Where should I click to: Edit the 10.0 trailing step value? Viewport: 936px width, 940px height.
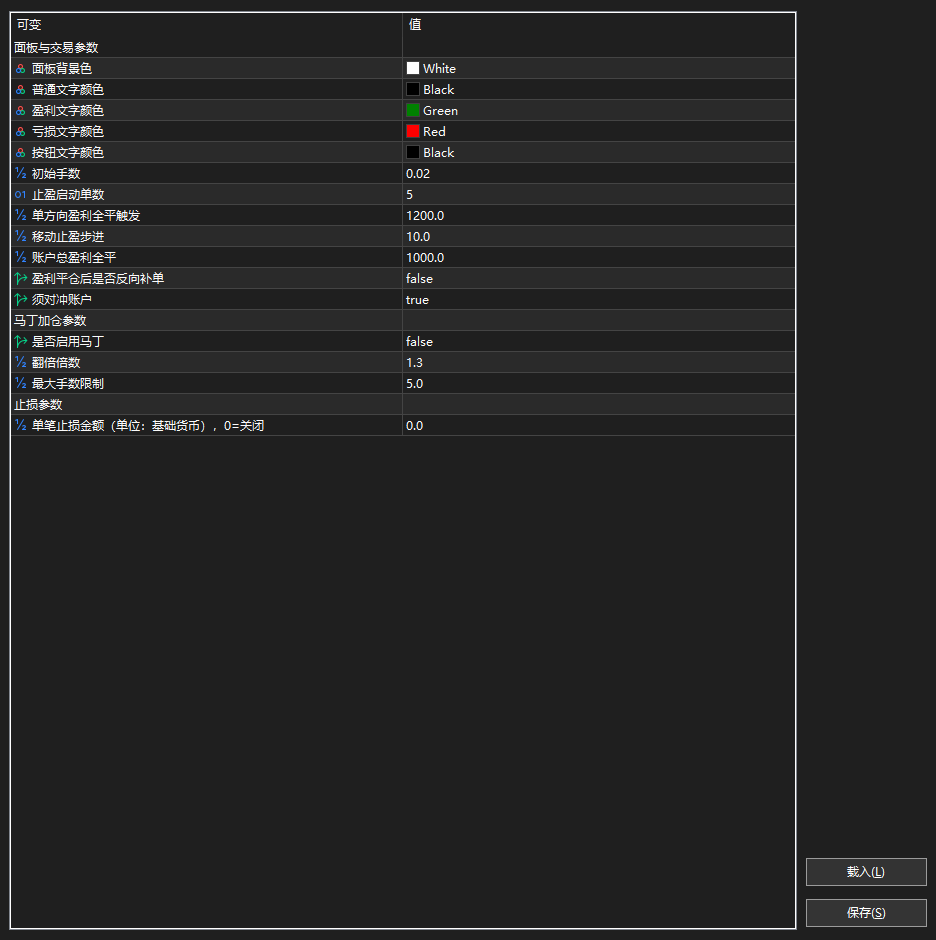coord(598,237)
